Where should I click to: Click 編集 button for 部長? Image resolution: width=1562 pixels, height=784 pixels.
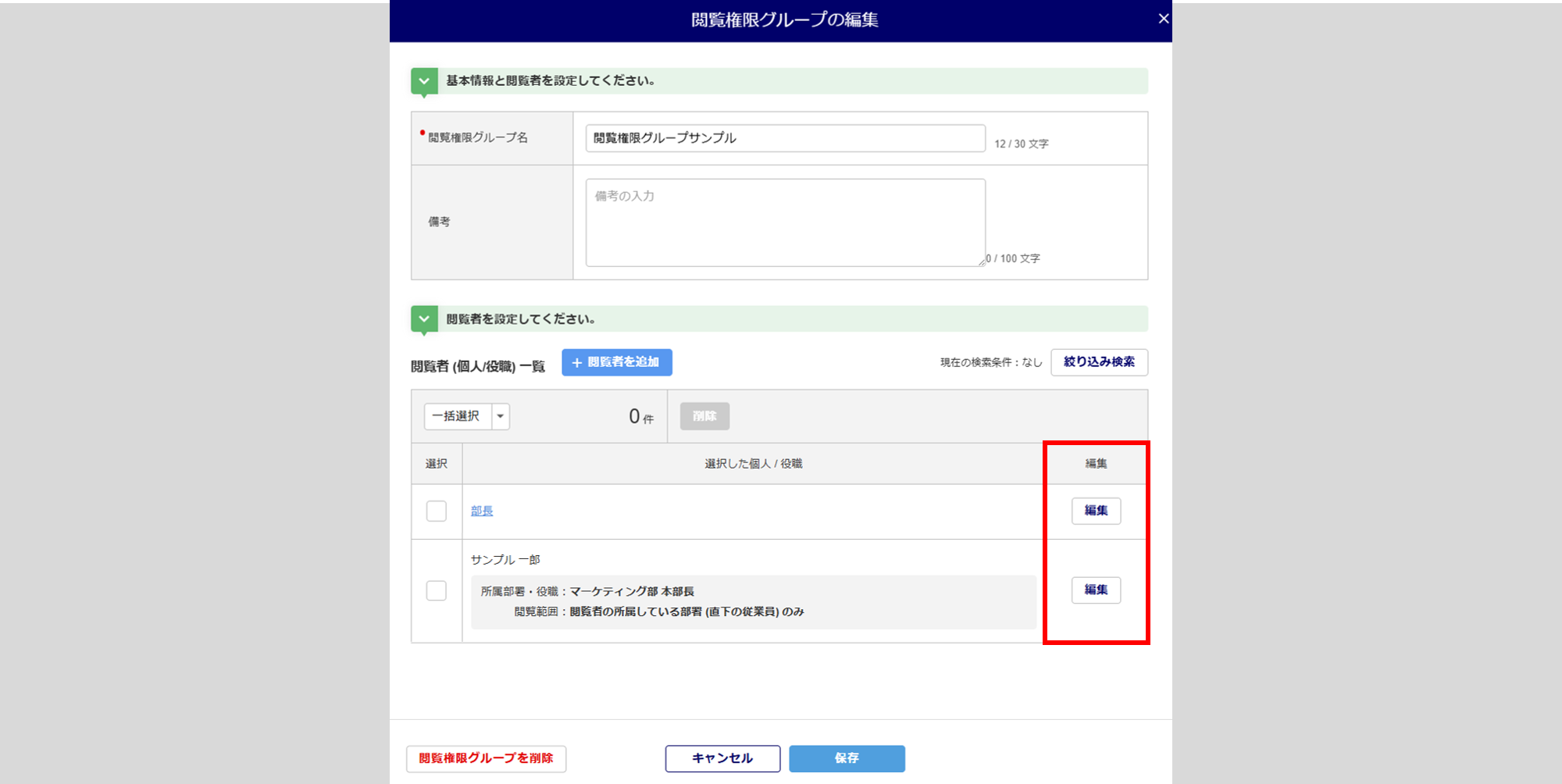[1096, 511]
